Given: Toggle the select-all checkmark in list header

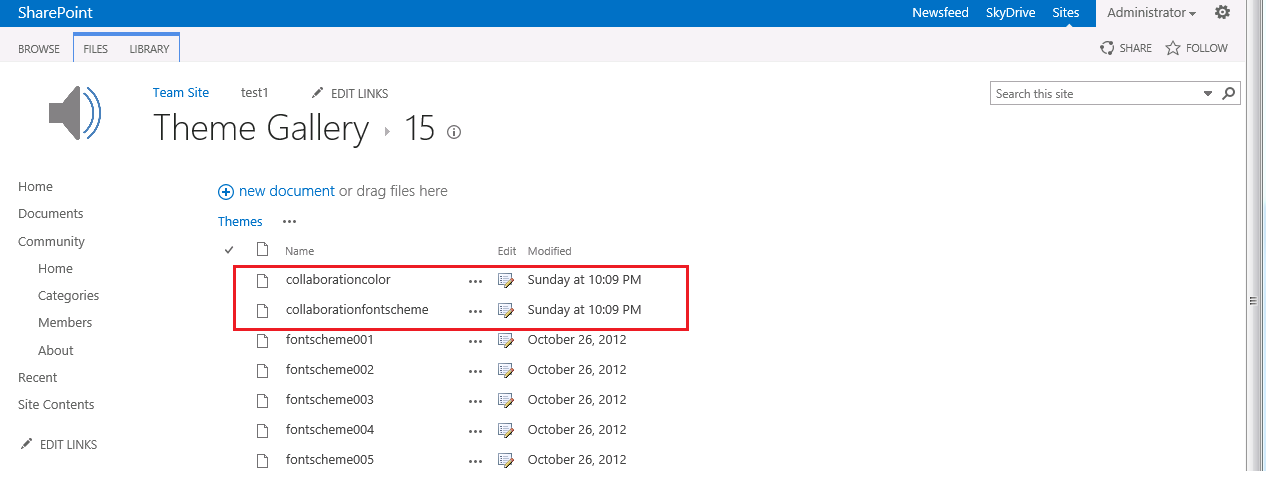Looking at the screenshot, I should click(229, 250).
